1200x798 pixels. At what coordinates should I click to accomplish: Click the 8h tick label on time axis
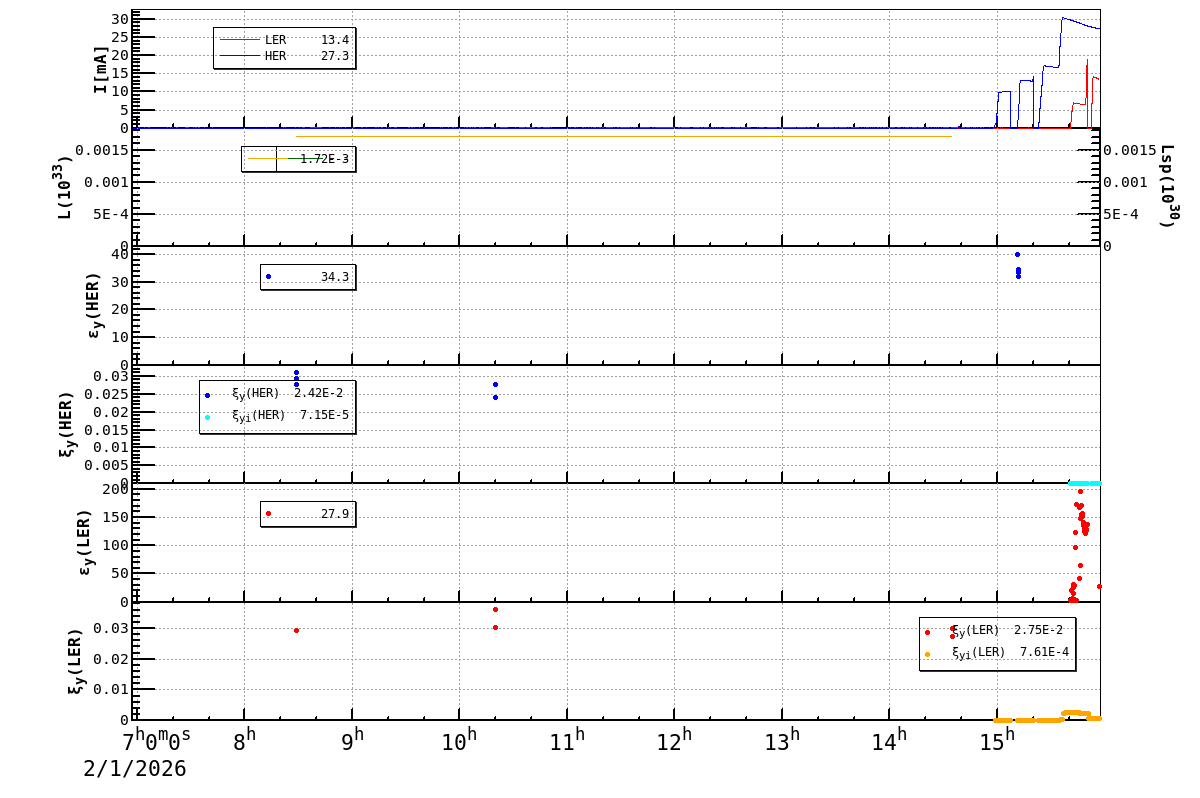point(245,739)
